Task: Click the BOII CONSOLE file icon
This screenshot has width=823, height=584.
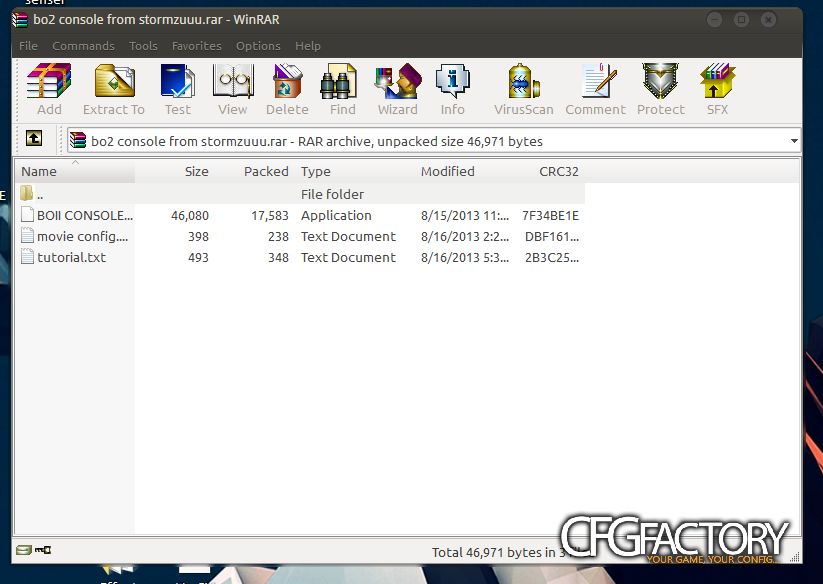Action: (27, 215)
